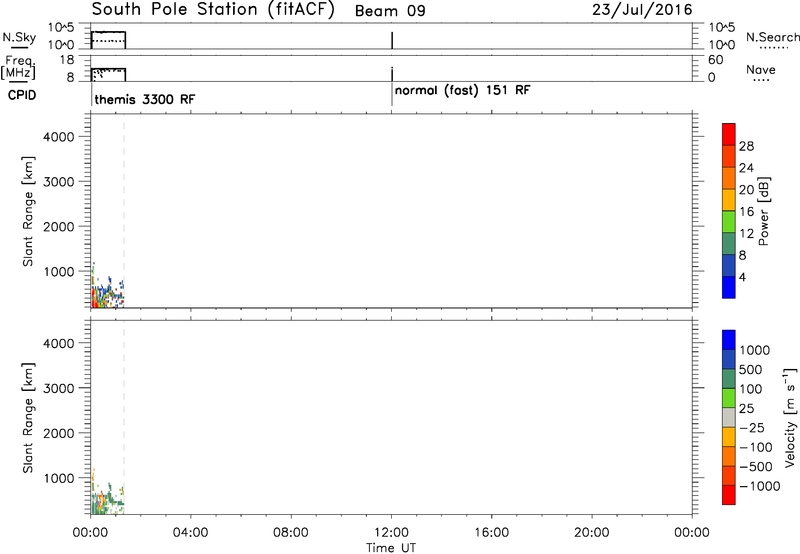Image resolution: width=800 pixels, height=554 pixels.
Task: Click the "4000" tick of the power panel
Action: [58, 137]
